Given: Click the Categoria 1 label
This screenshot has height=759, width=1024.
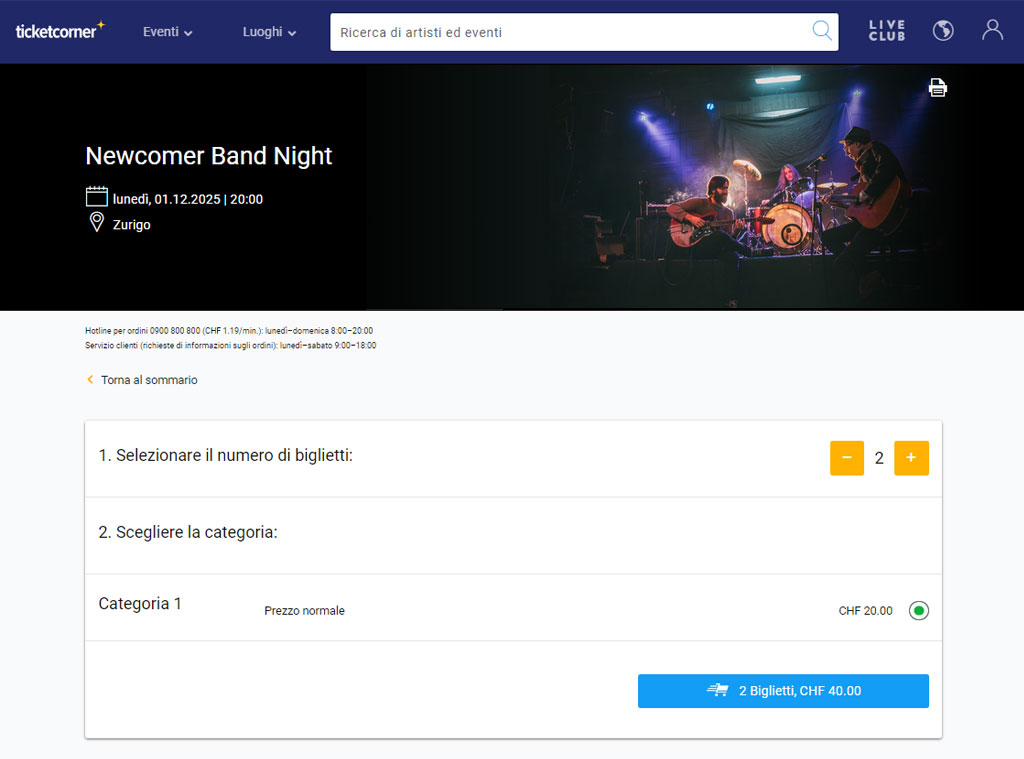Looking at the screenshot, I should 140,604.
